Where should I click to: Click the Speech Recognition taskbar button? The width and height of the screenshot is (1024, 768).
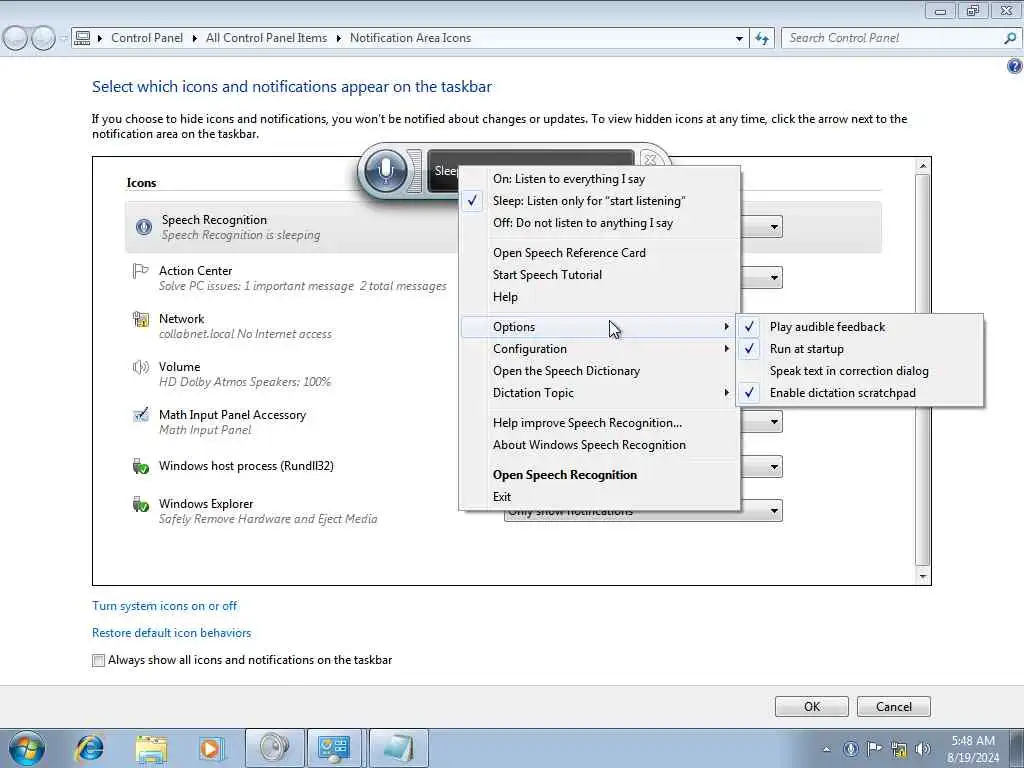pos(275,748)
